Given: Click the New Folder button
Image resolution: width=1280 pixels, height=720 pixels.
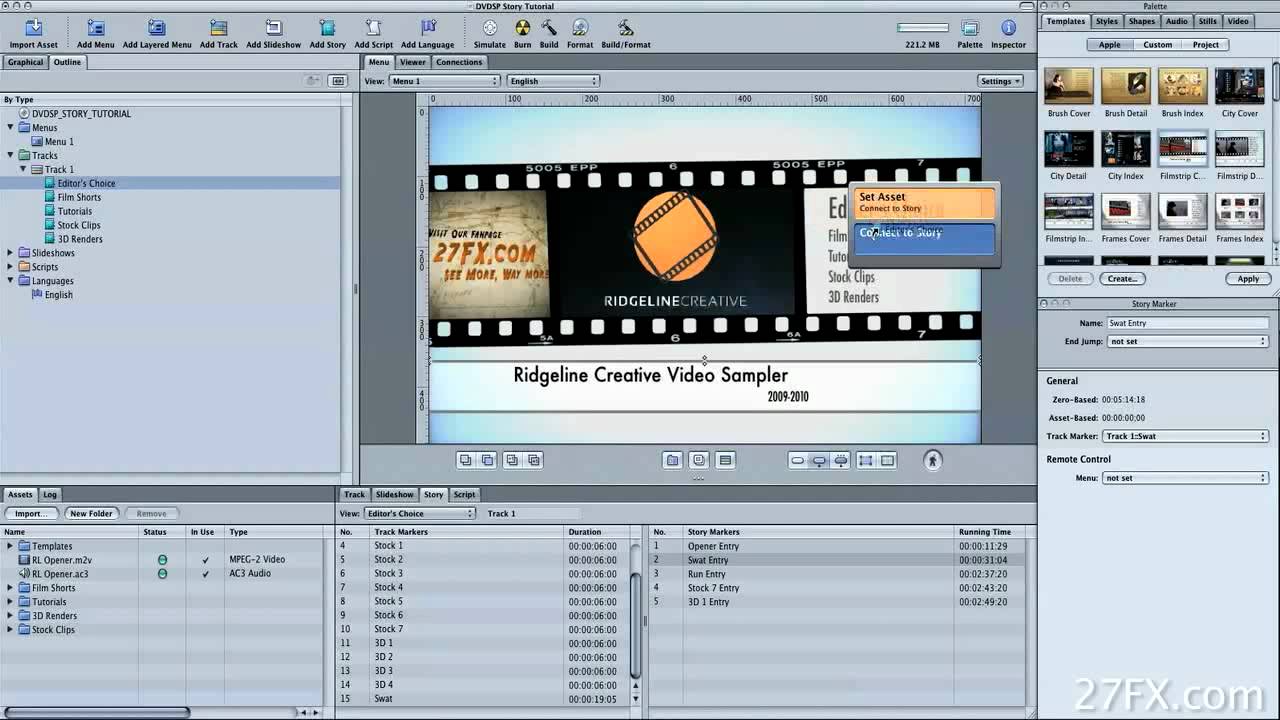Looking at the screenshot, I should click(x=91, y=513).
